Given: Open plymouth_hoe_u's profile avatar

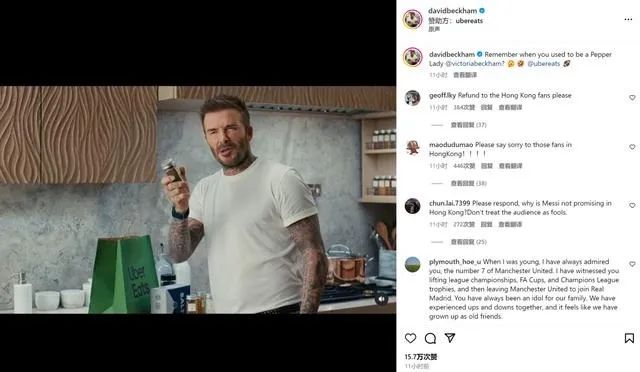Looking at the screenshot, I should tap(413, 265).
